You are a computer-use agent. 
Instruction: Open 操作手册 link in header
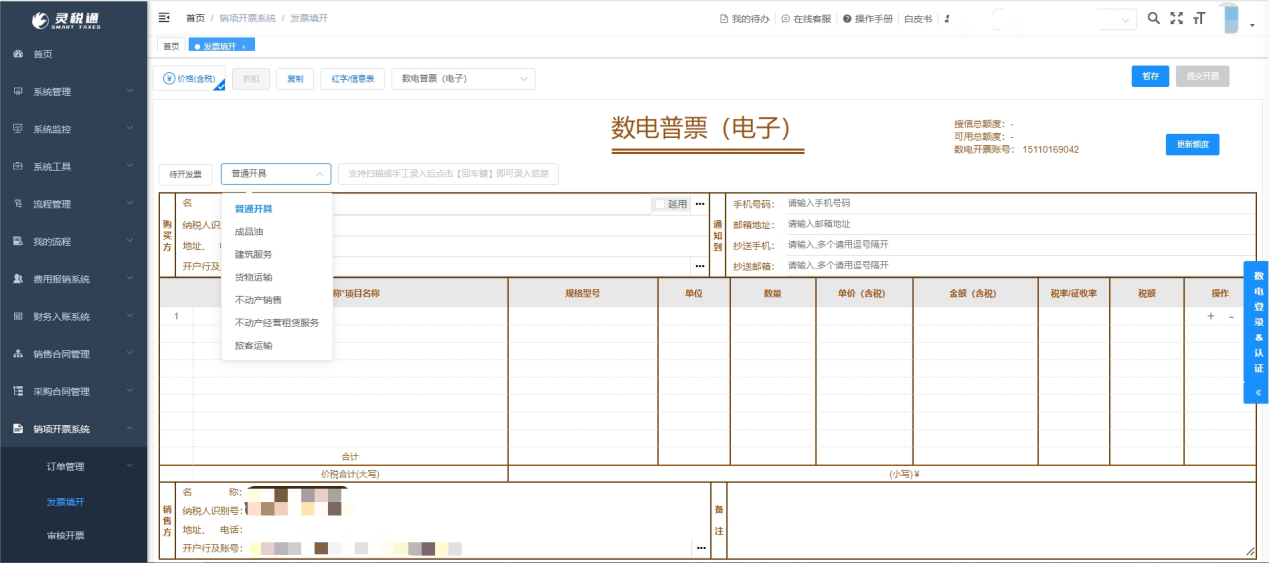tap(867, 19)
